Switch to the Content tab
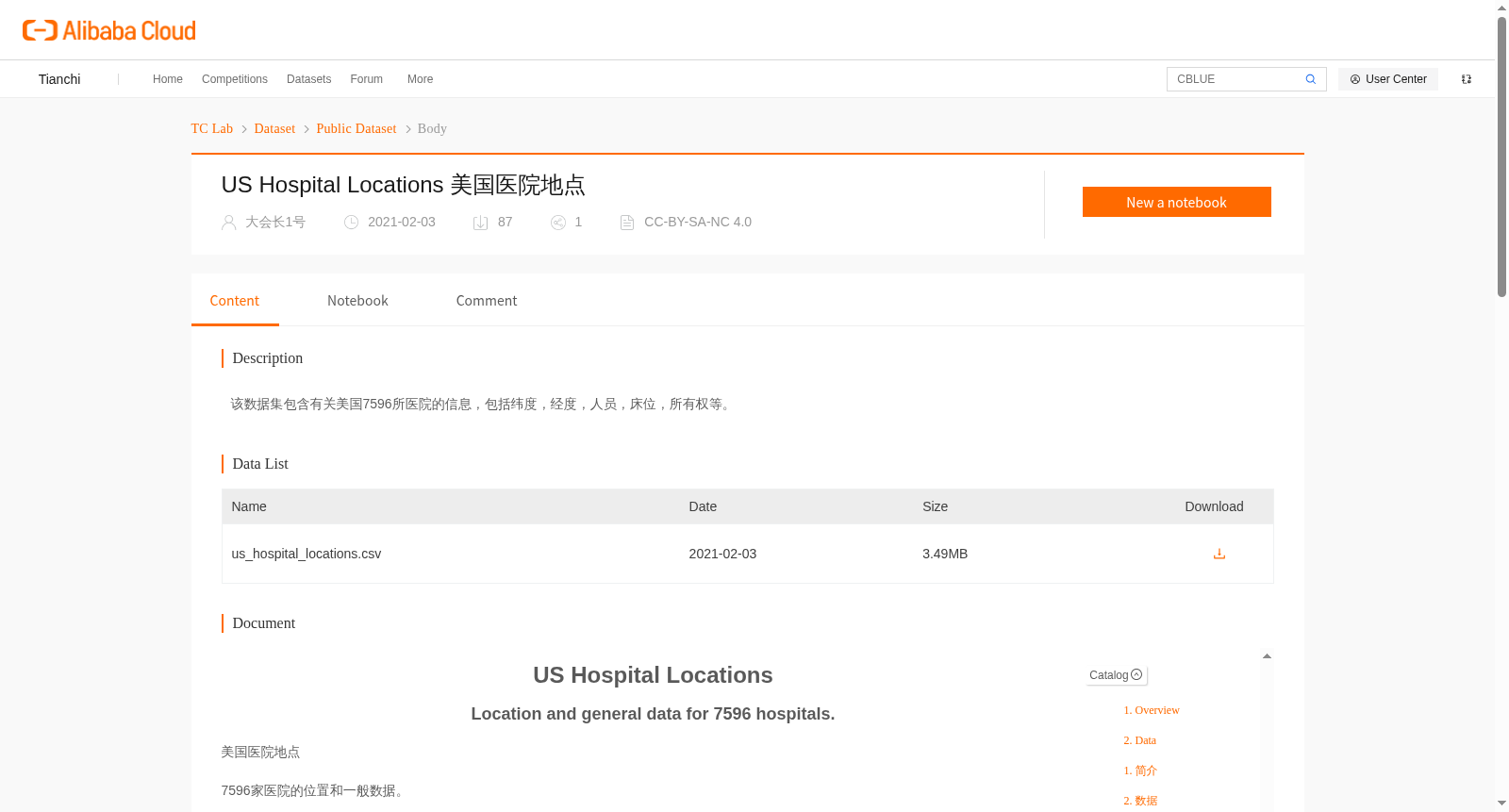 (x=235, y=301)
